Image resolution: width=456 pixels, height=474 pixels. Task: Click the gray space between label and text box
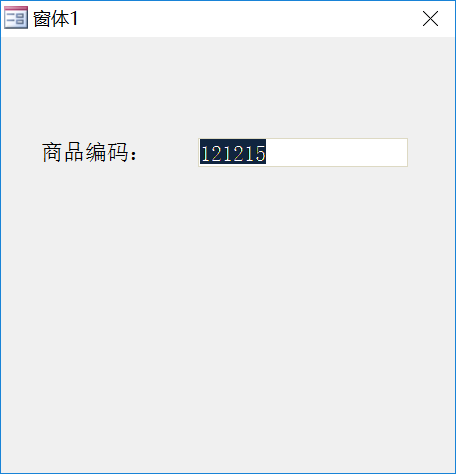click(168, 152)
